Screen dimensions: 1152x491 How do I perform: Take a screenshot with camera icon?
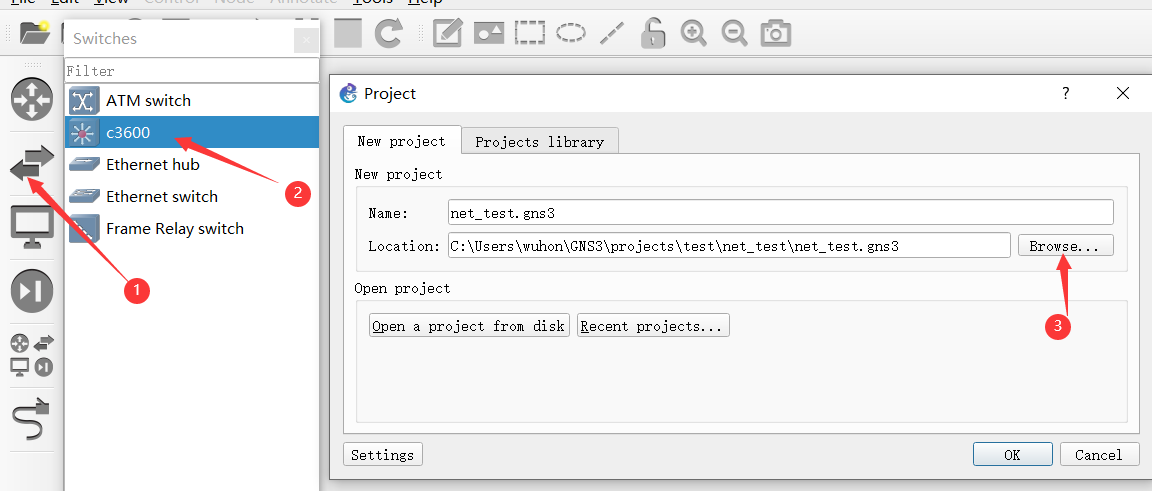[775, 33]
